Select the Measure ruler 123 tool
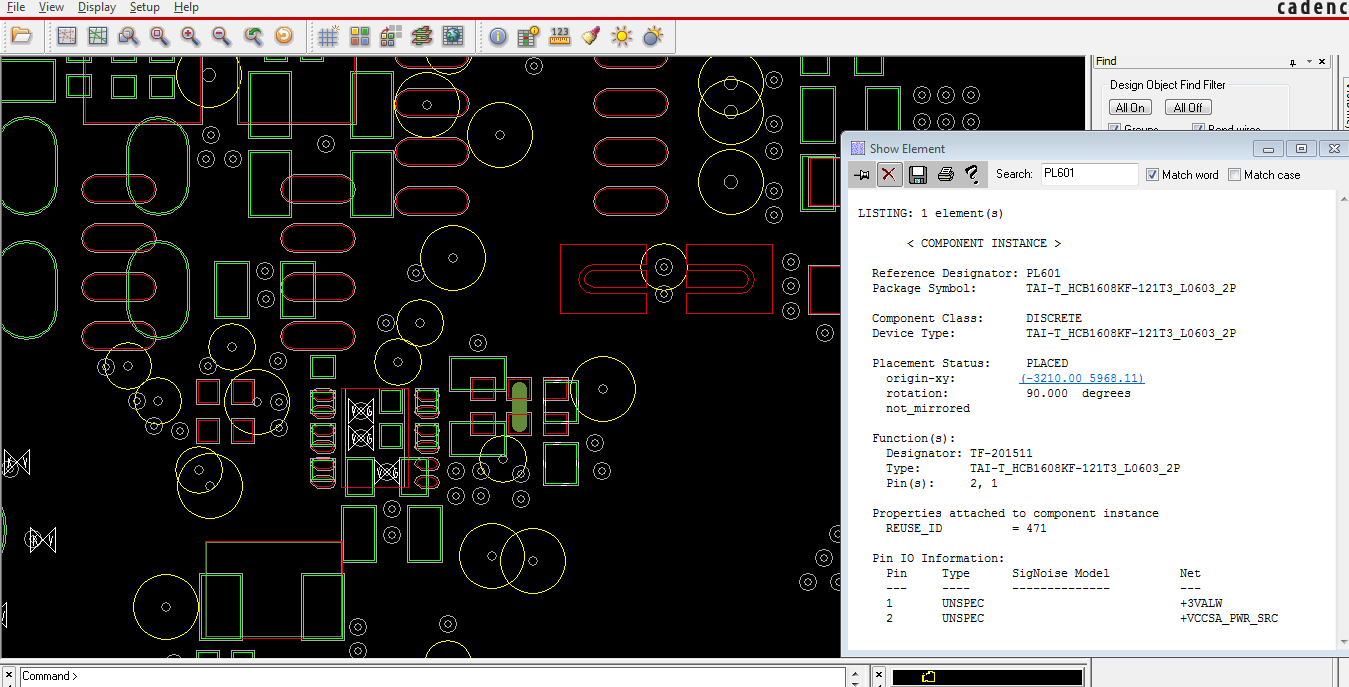Screen dimensions: 1349x687 (560, 36)
